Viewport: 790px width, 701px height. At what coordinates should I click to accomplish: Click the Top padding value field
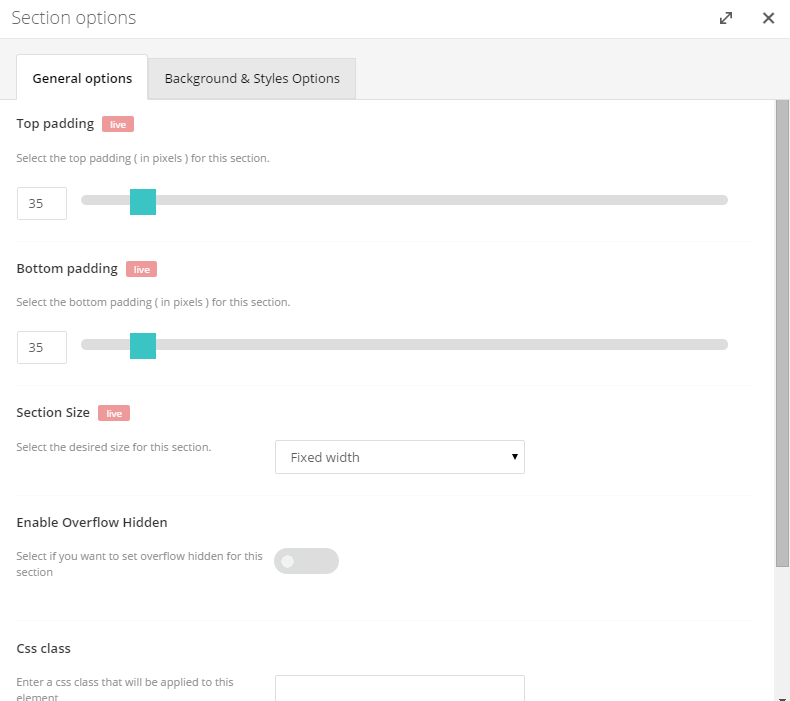pyautogui.click(x=42, y=204)
